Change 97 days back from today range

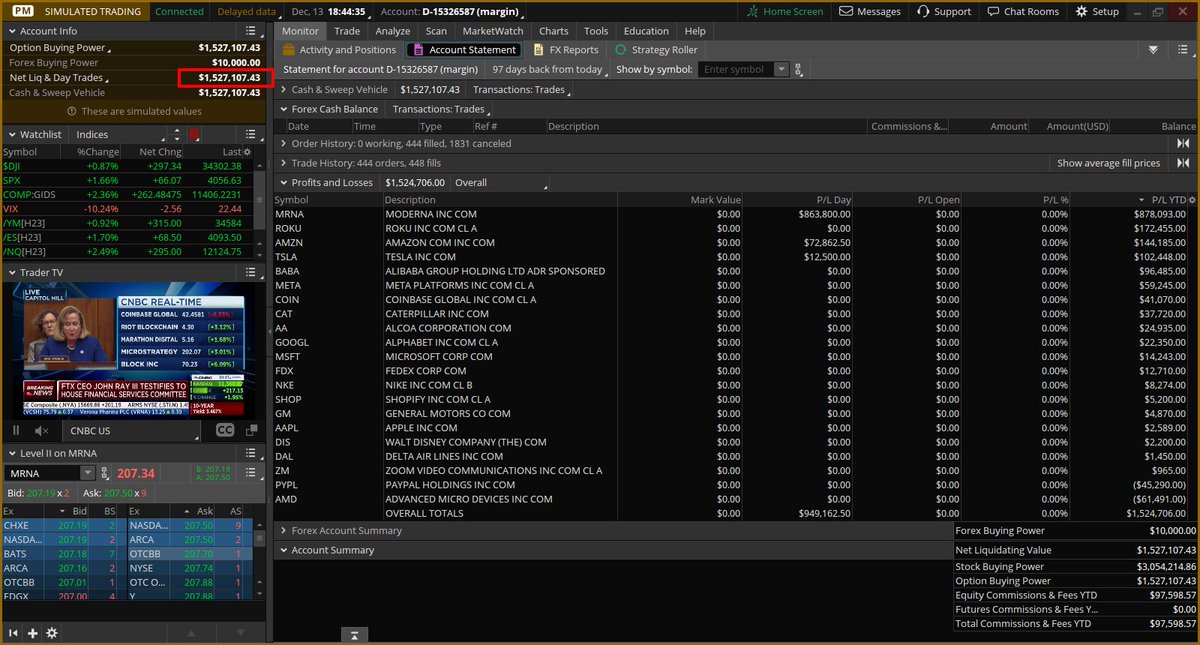(x=549, y=70)
